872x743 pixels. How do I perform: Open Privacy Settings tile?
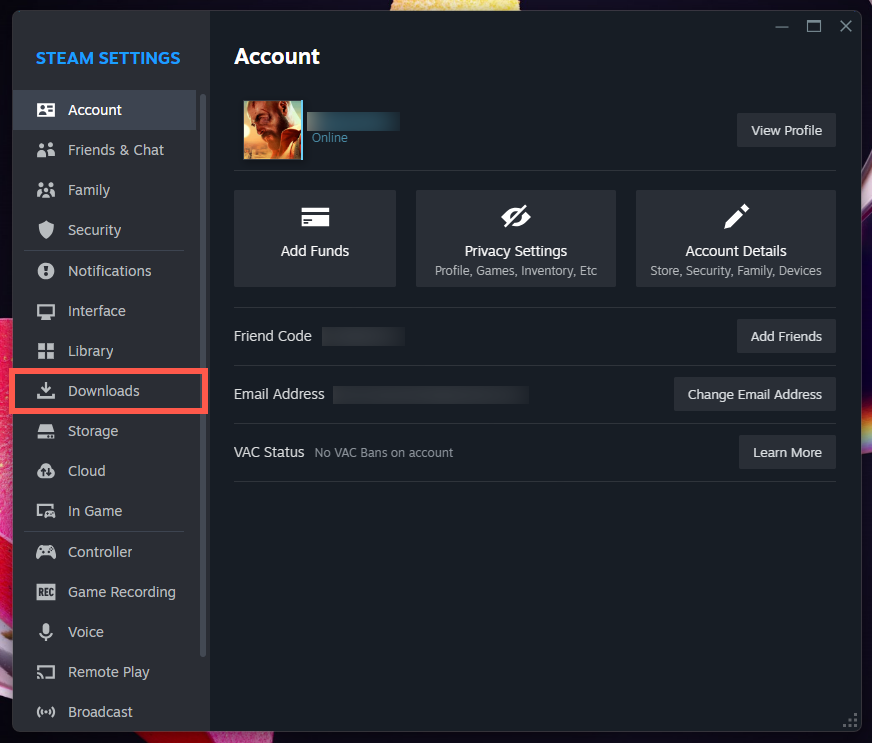(515, 238)
